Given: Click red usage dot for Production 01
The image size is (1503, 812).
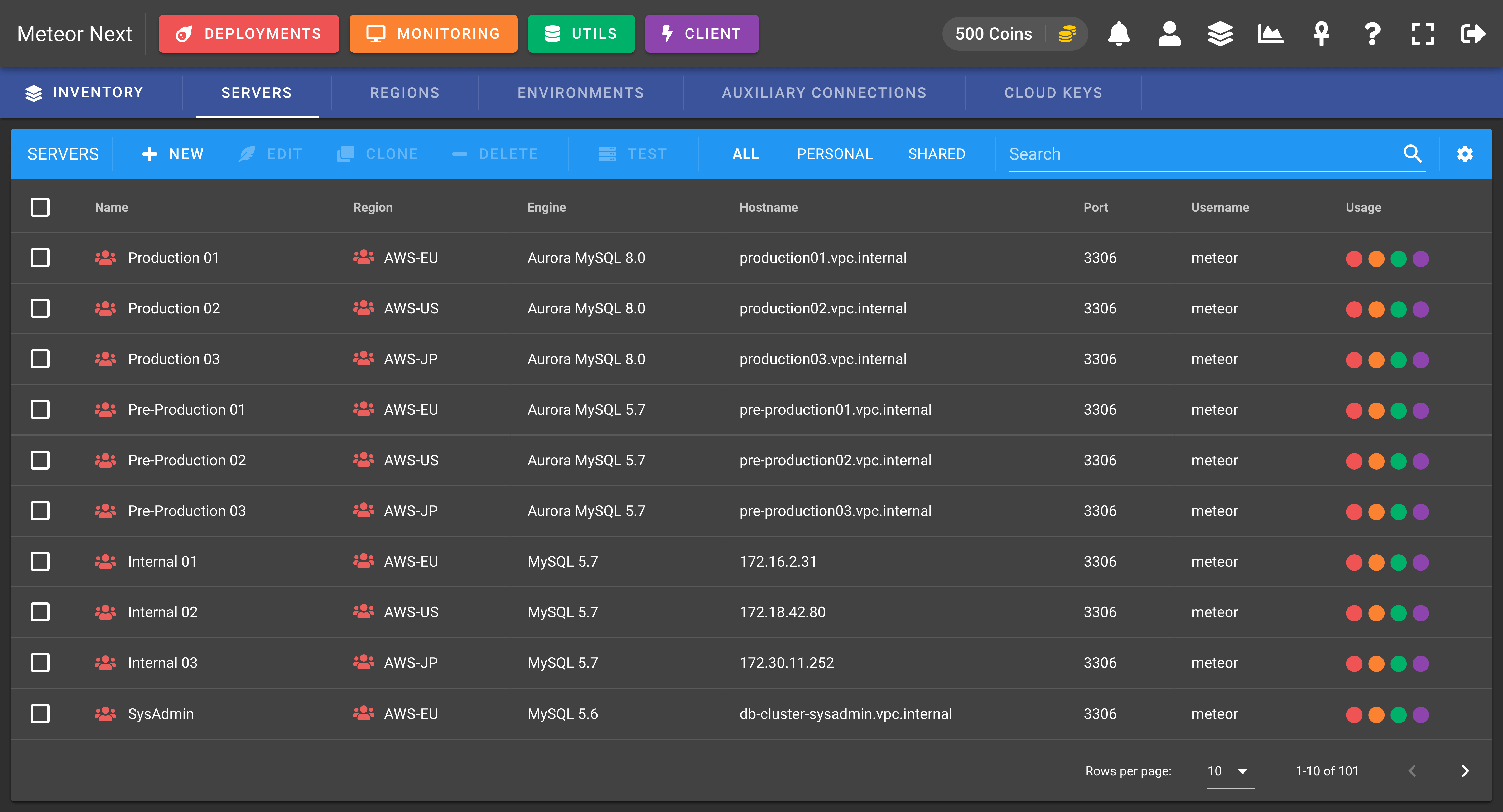Looking at the screenshot, I should (1354, 258).
